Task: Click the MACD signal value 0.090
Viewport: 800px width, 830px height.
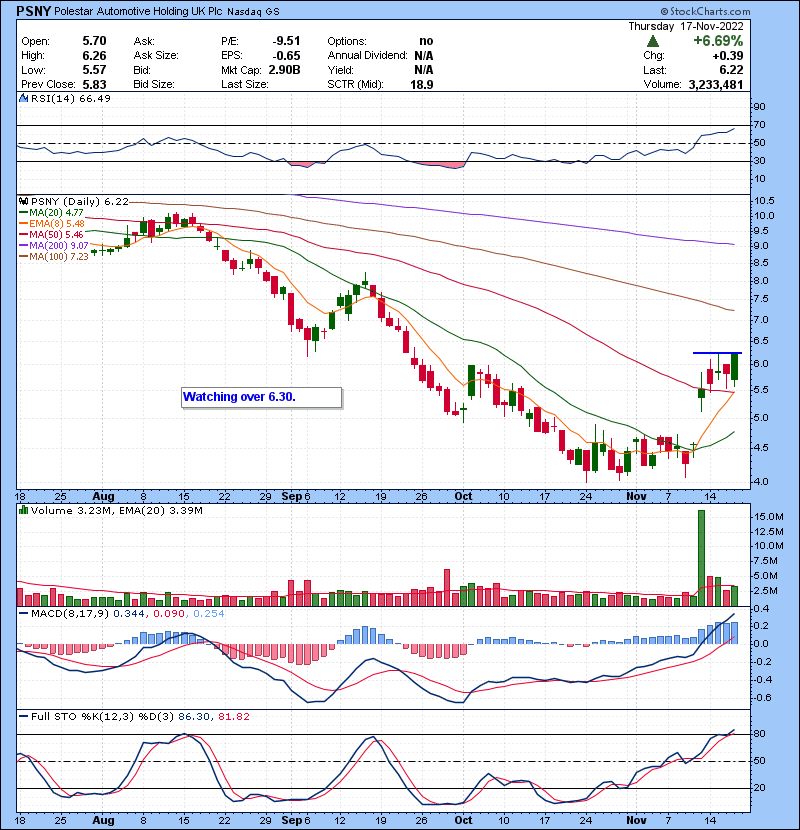Action: pyautogui.click(x=169, y=614)
